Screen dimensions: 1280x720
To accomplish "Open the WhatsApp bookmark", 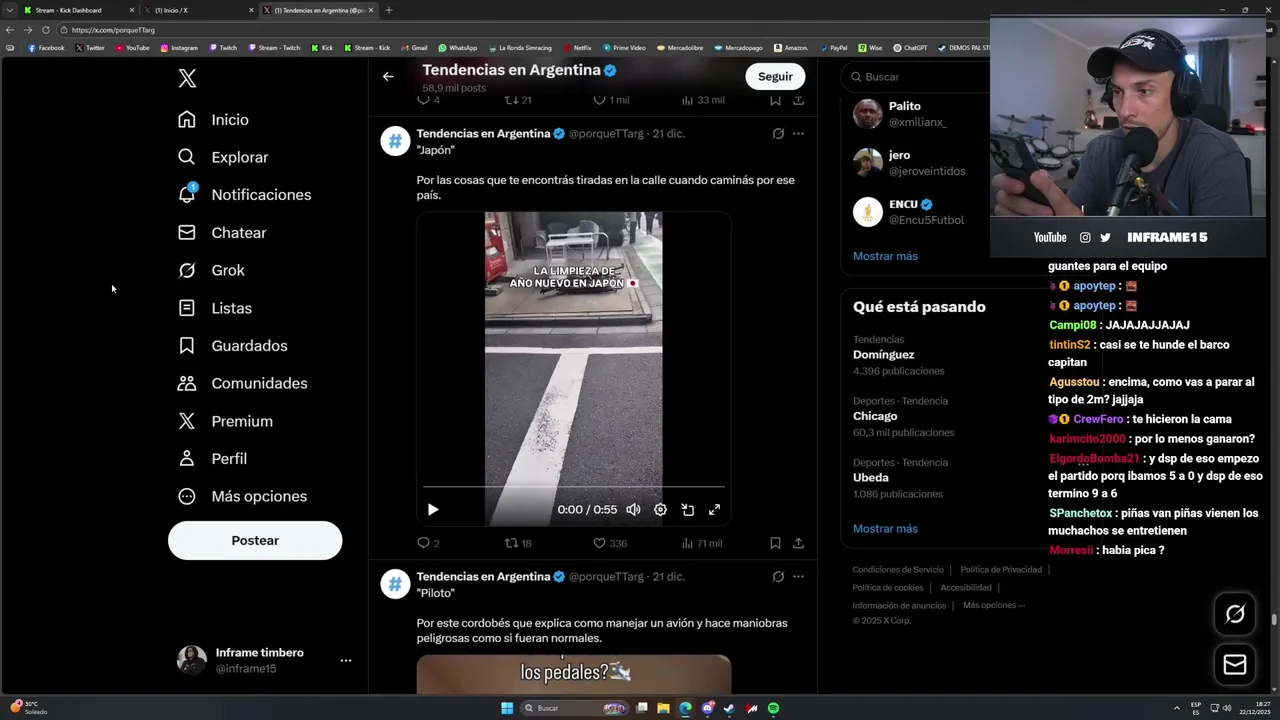I will [x=457, y=47].
